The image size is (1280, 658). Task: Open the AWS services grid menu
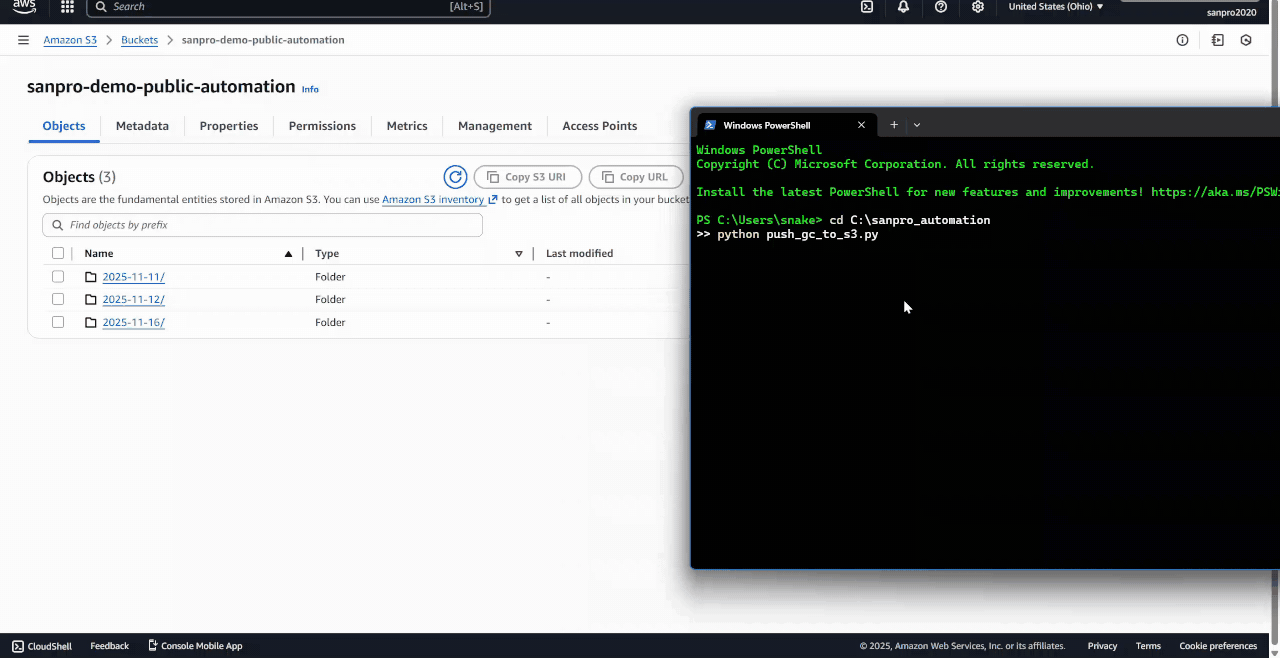66,7
